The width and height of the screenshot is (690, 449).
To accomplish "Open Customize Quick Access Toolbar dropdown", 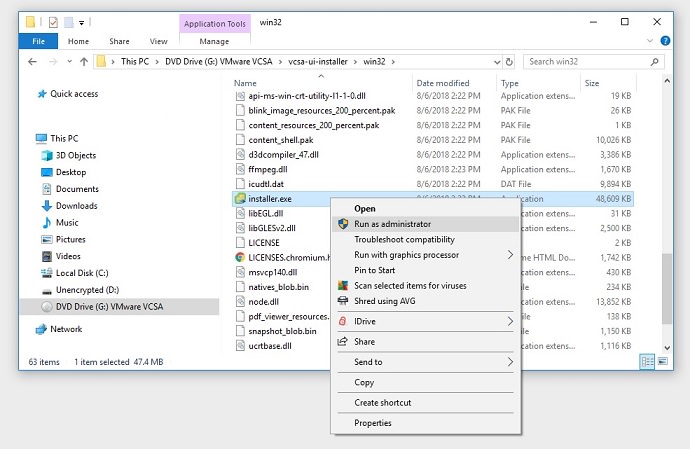I will (x=81, y=22).
